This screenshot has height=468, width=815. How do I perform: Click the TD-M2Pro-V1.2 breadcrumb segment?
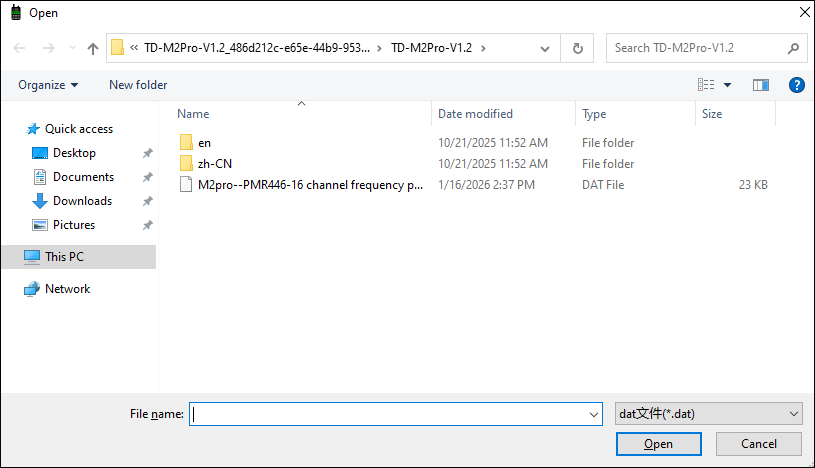(431, 48)
